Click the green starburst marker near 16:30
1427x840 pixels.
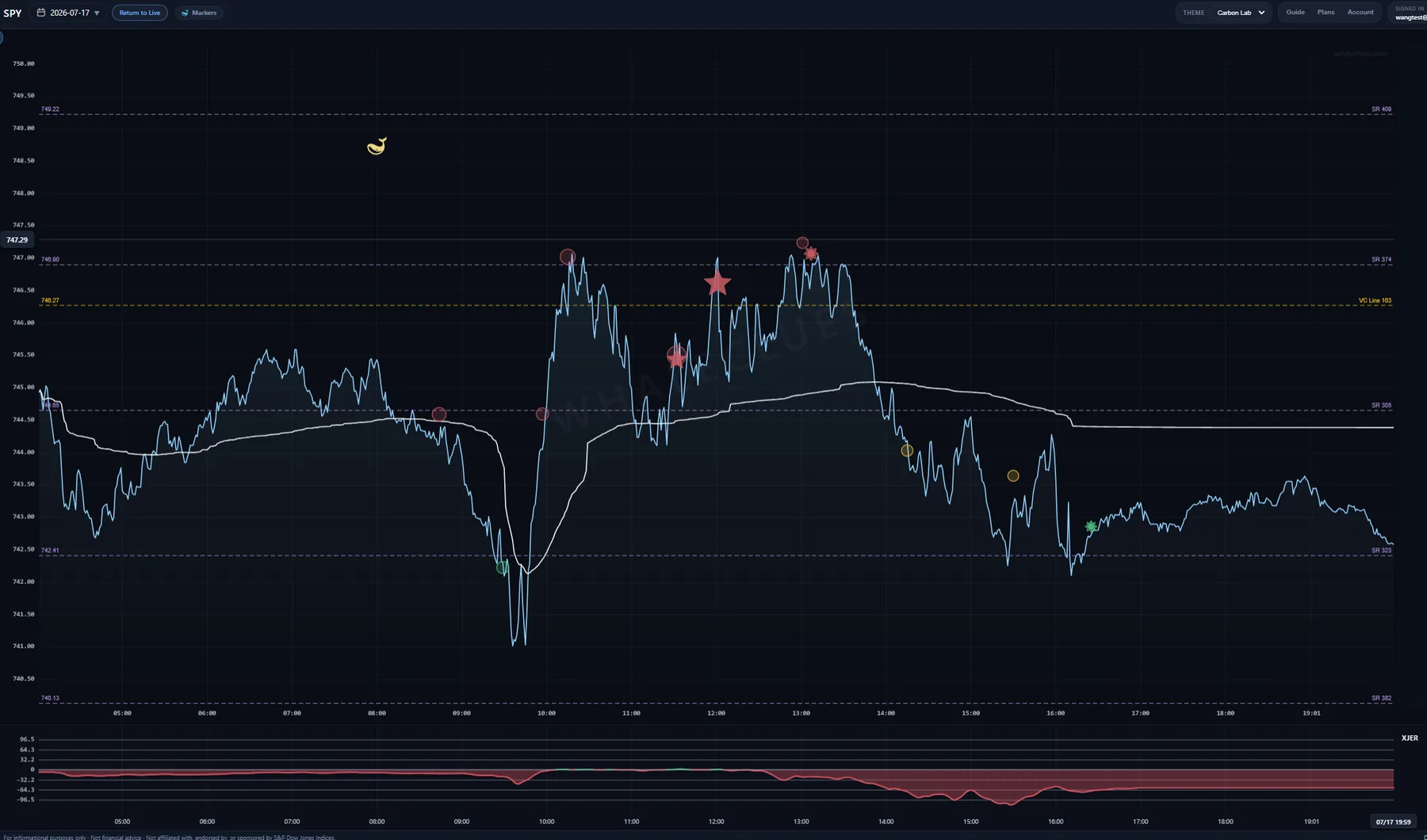tap(1091, 526)
